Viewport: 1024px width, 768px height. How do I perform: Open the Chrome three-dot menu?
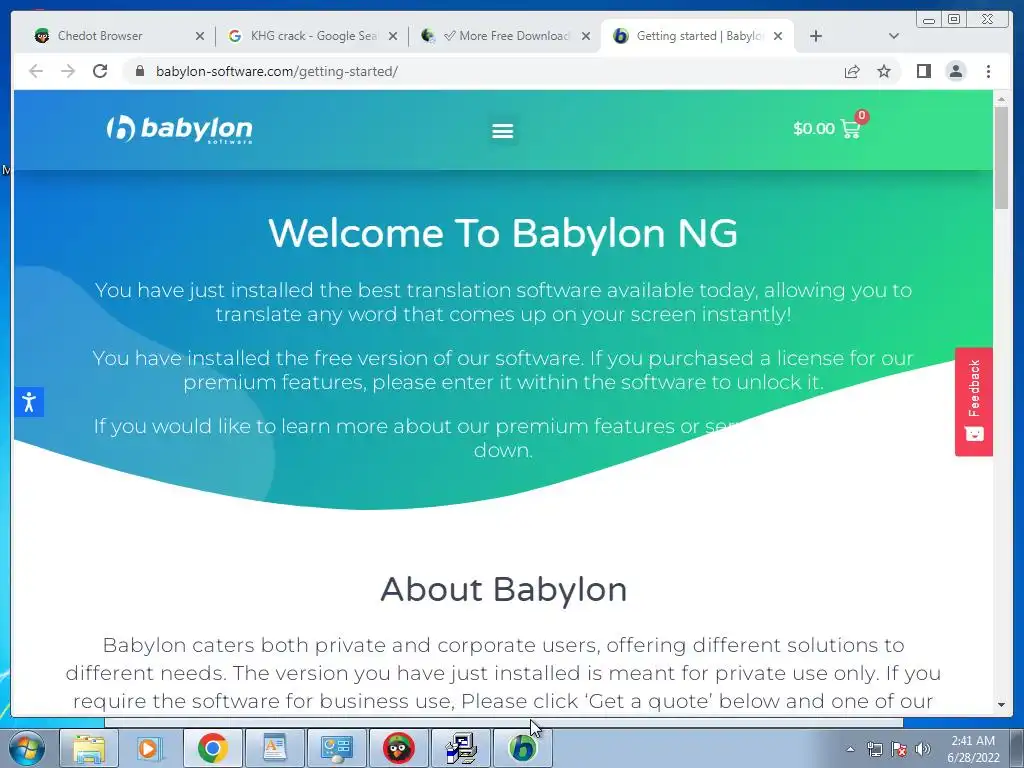click(988, 71)
